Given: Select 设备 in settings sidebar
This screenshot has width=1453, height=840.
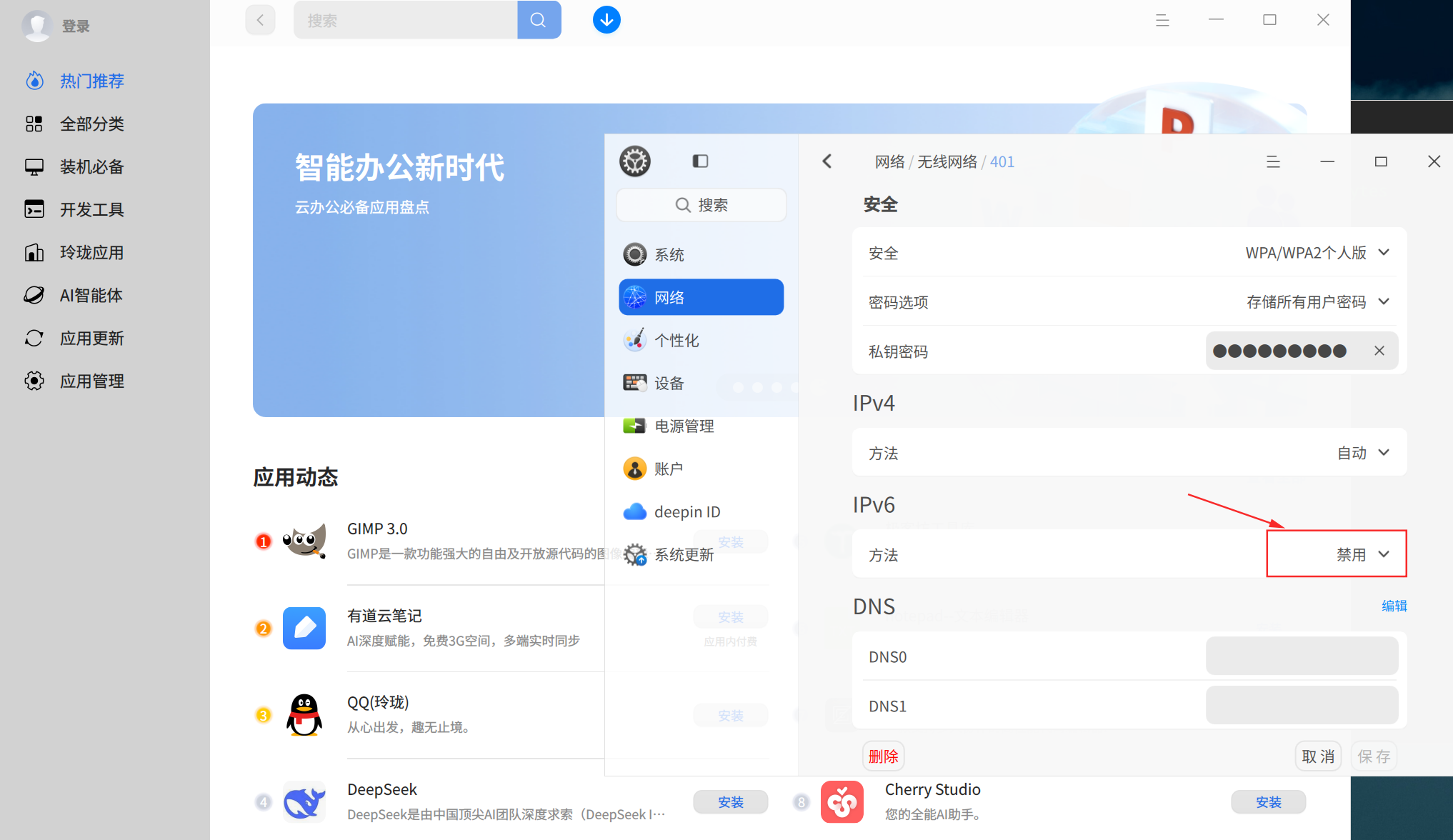Looking at the screenshot, I should point(701,383).
